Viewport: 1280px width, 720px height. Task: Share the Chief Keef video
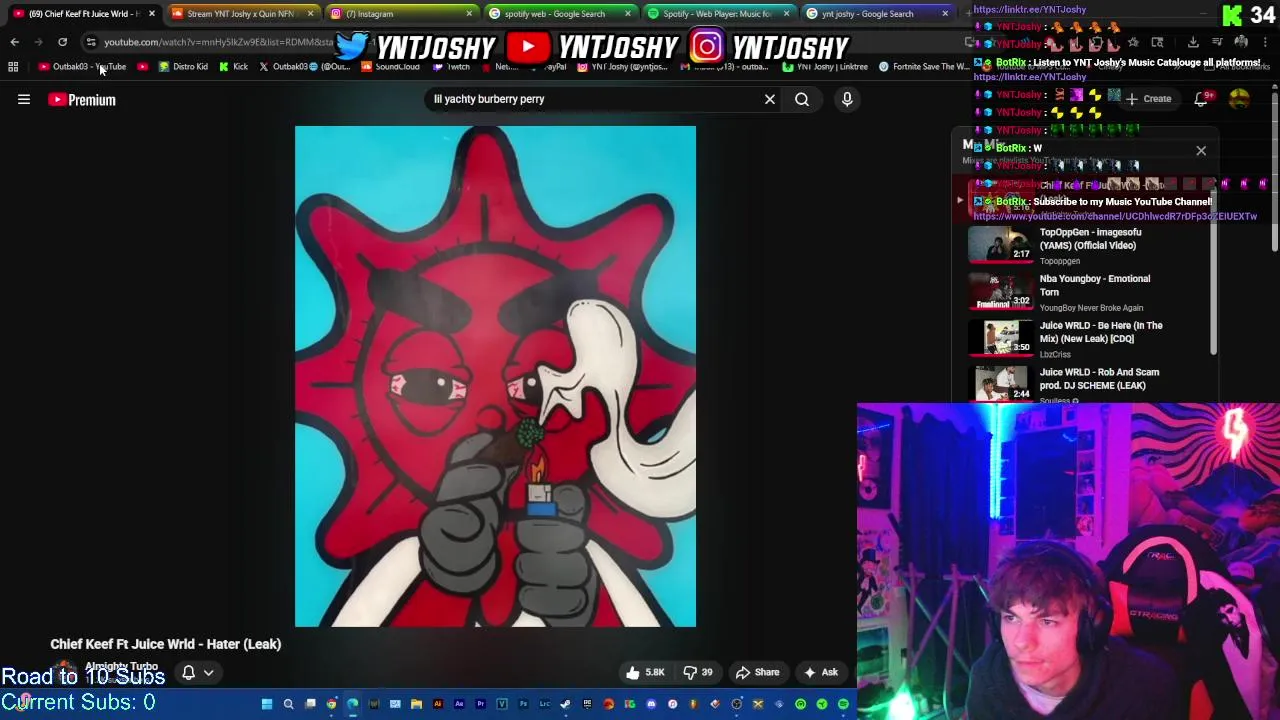(x=757, y=672)
